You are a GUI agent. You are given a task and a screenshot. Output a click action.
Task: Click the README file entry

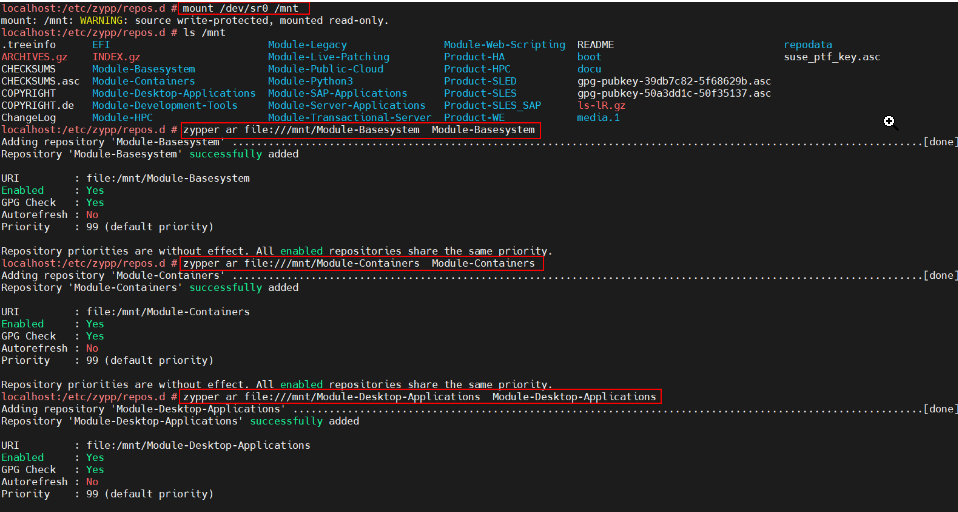point(595,45)
